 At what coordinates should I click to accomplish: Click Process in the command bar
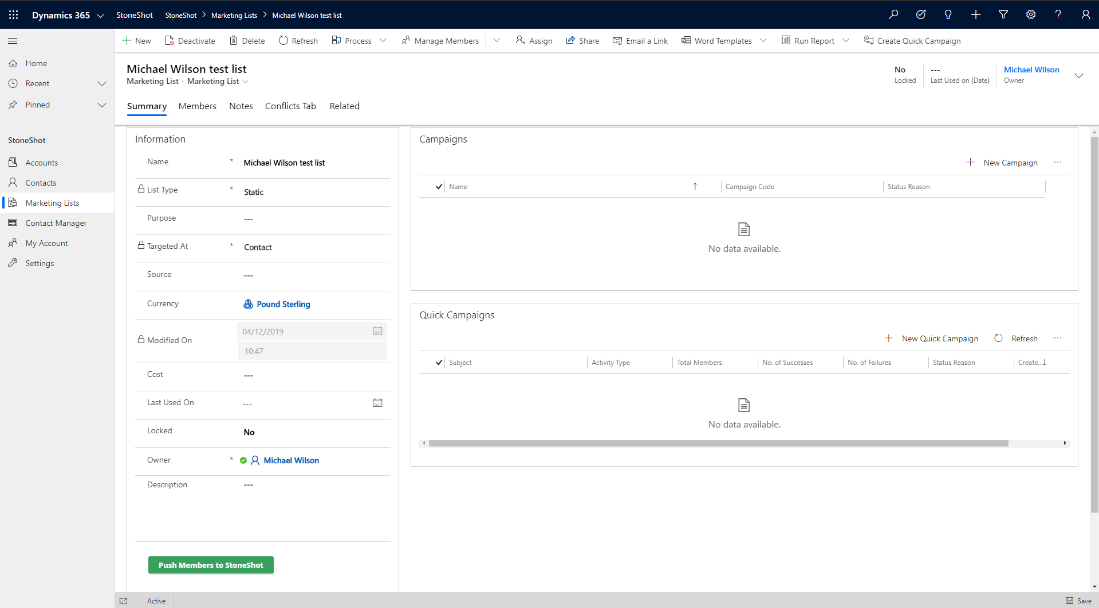click(352, 41)
